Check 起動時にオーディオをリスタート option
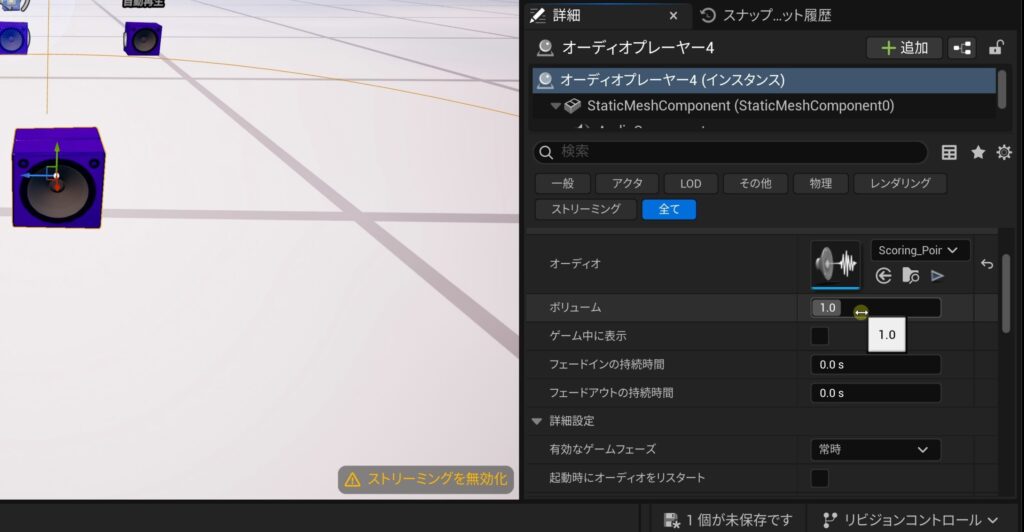The width and height of the screenshot is (1024, 532). [819, 478]
